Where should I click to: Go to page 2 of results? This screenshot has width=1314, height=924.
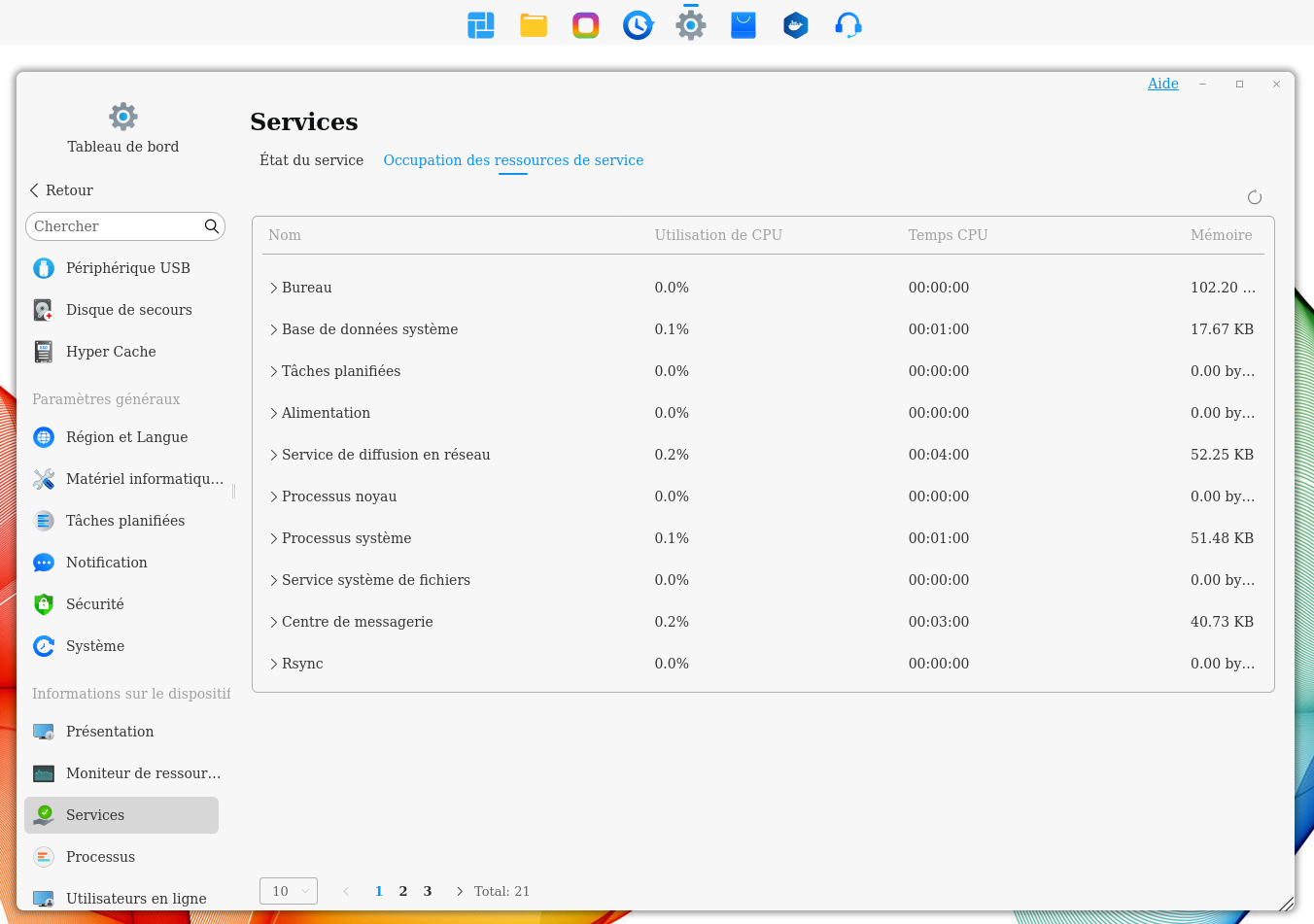click(403, 891)
